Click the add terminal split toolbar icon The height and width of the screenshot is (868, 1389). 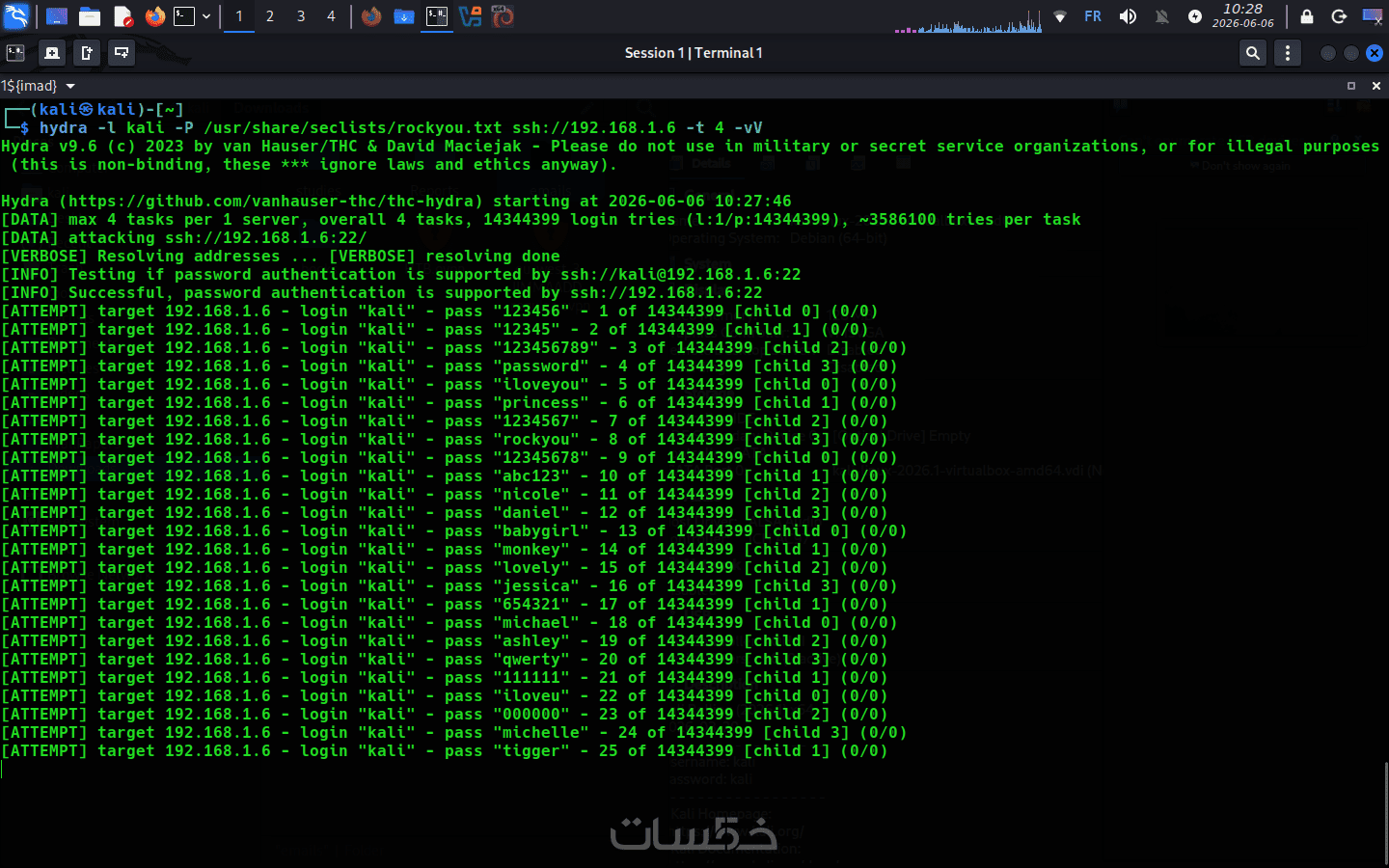click(x=122, y=53)
